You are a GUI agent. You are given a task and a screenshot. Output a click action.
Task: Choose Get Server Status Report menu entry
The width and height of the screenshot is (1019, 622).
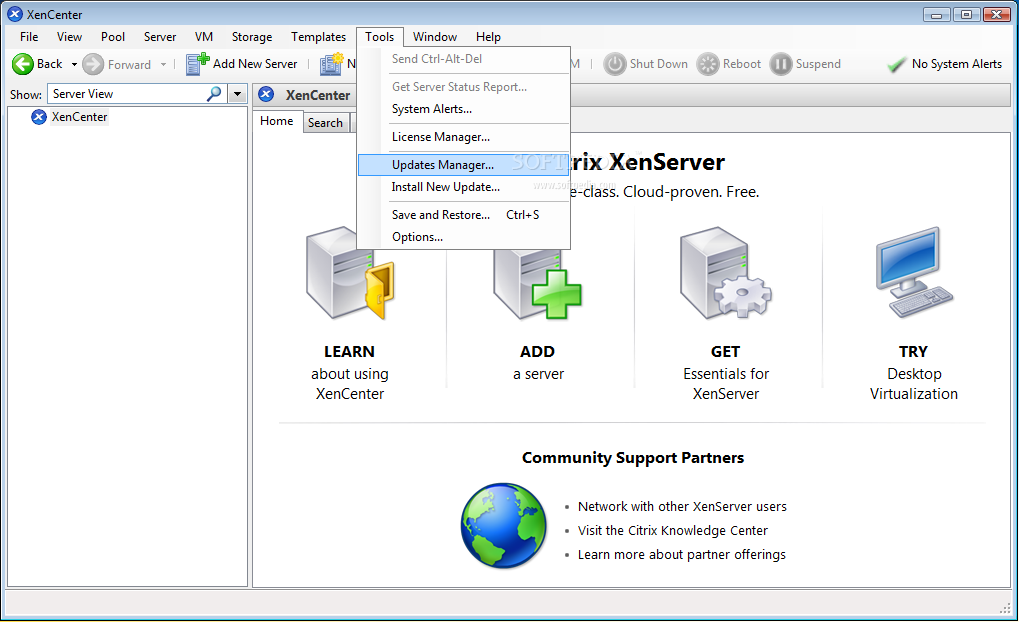click(x=464, y=86)
